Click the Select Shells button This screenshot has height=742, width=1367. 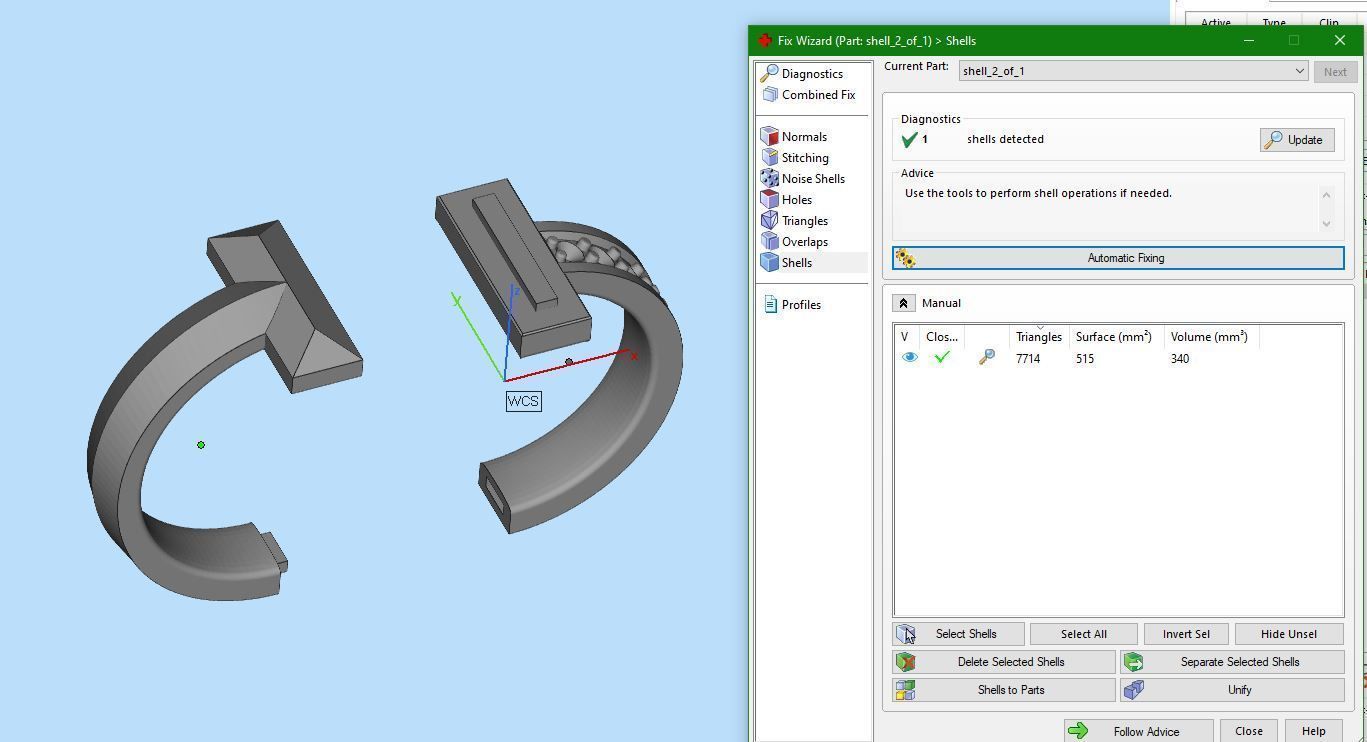(x=958, y=634)
